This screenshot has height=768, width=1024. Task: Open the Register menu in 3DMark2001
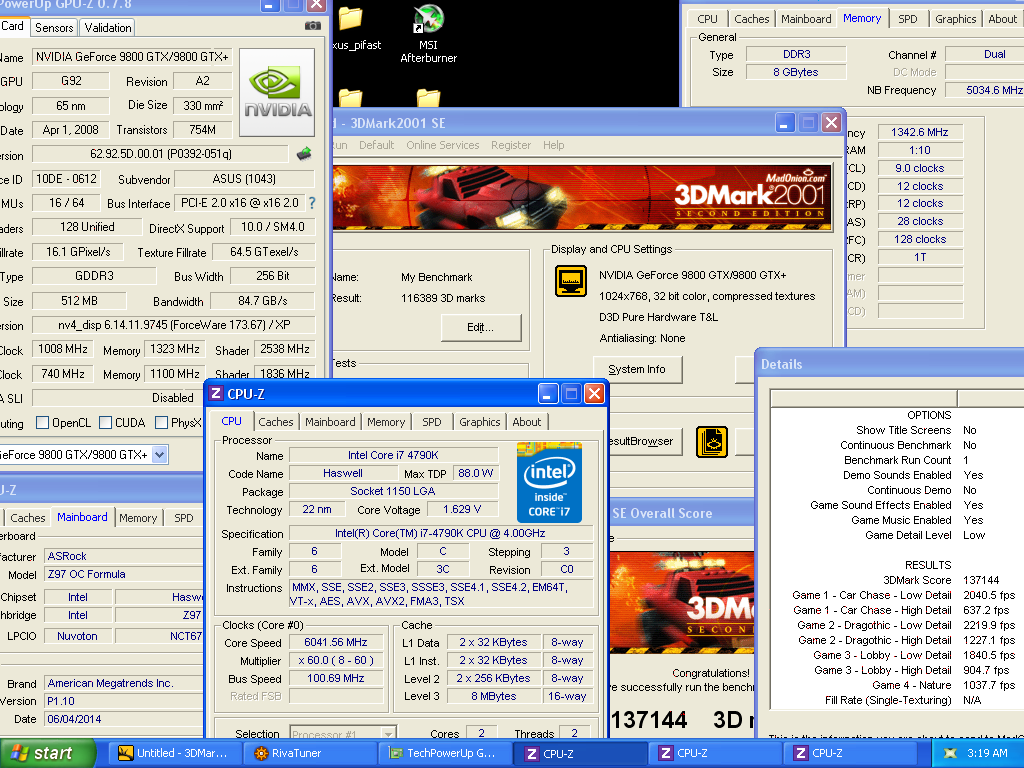pos(511,145)
